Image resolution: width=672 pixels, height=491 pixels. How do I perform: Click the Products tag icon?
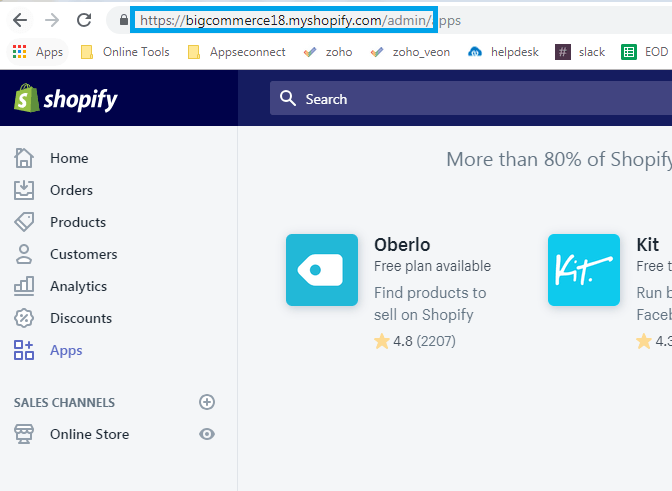(24, 222)
